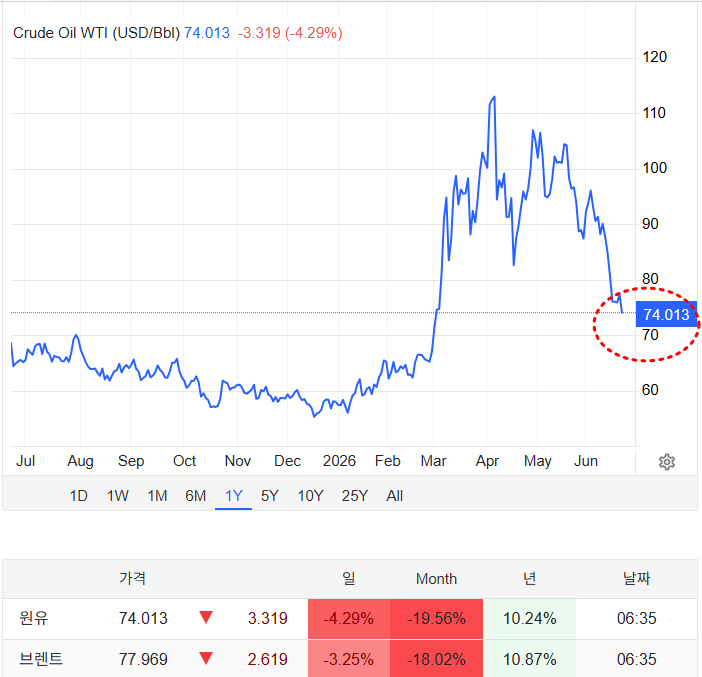This screenshot has width=702, height=677.
Task: Click the blue 74.013 price label
Action: pyautogui.click(x=666, y=314)
